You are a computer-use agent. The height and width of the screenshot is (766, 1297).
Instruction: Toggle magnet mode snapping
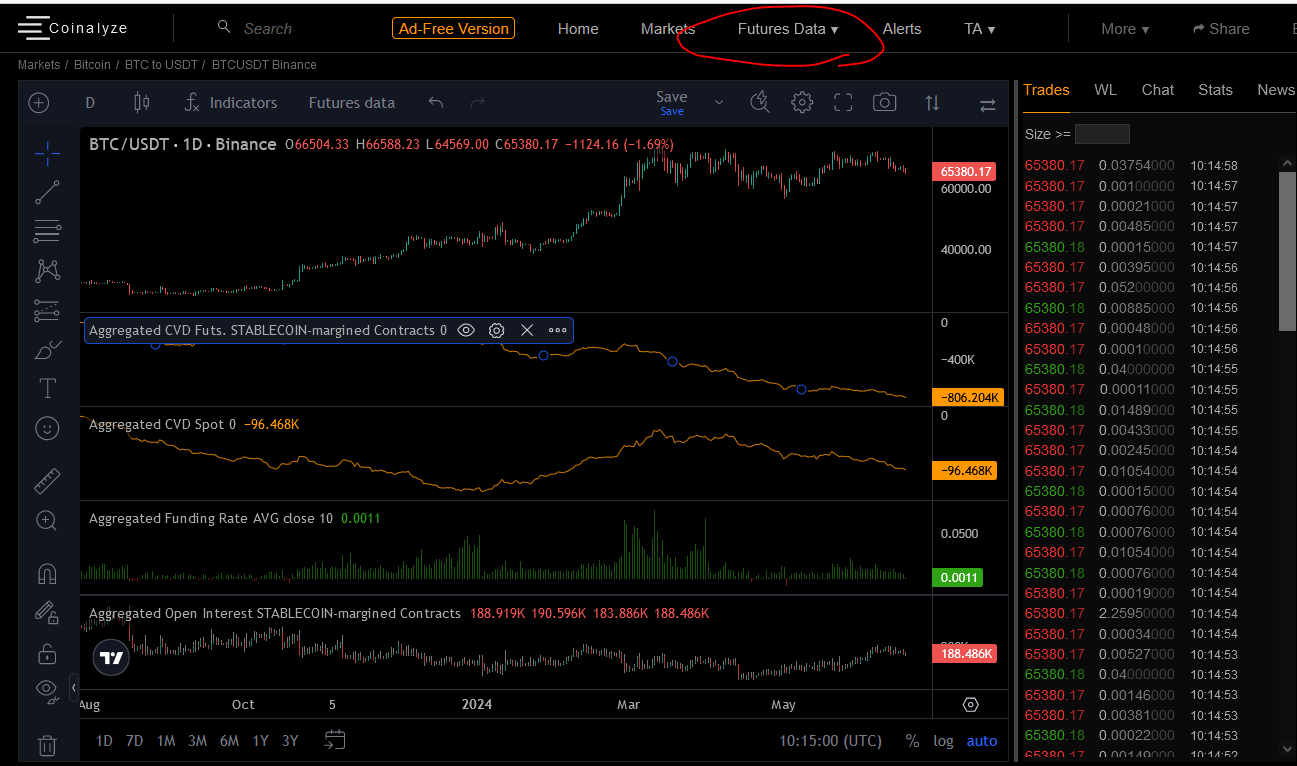pos(47,573)
